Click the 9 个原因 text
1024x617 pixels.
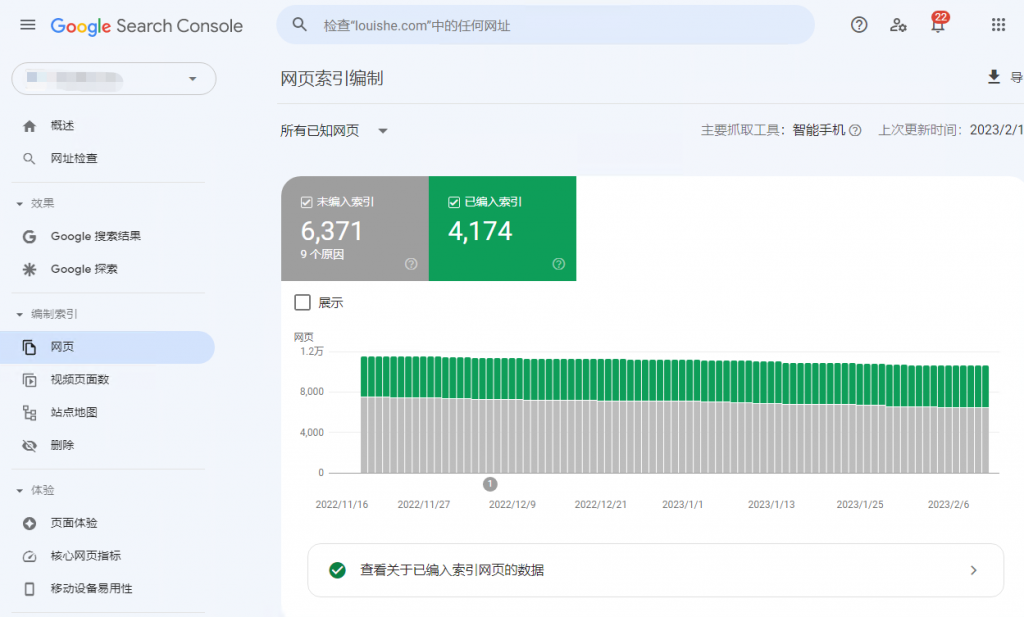click(x=322, y=255)
